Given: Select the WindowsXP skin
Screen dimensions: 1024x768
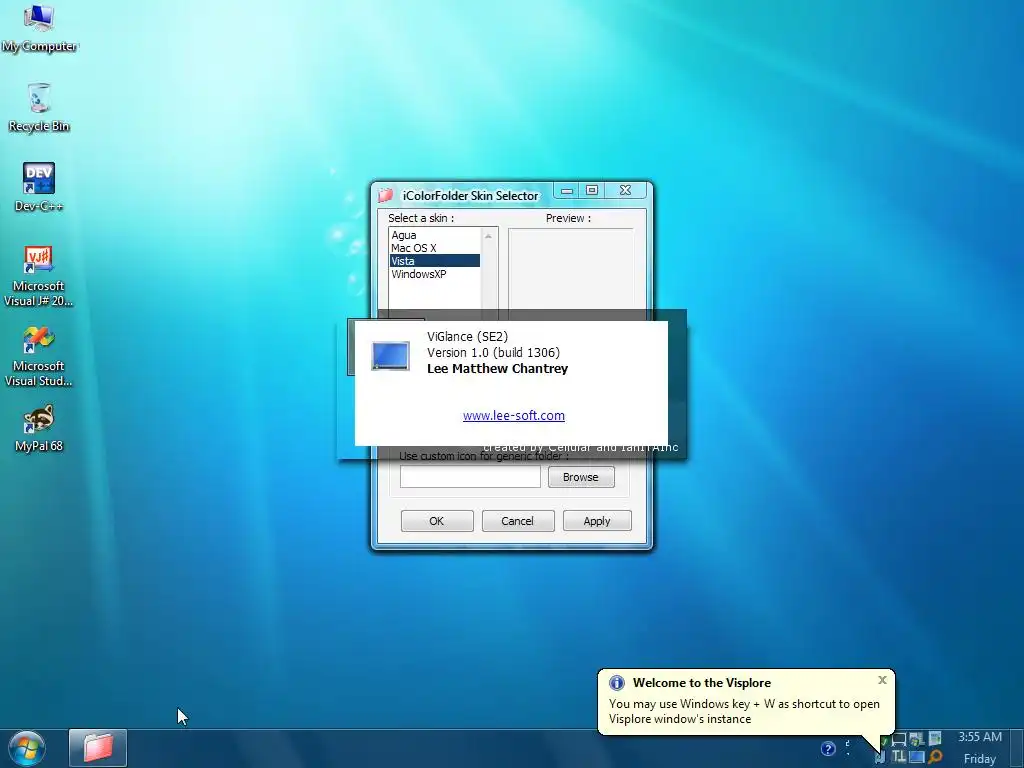Looking at the screenshot, I should (x=434, y=274).
